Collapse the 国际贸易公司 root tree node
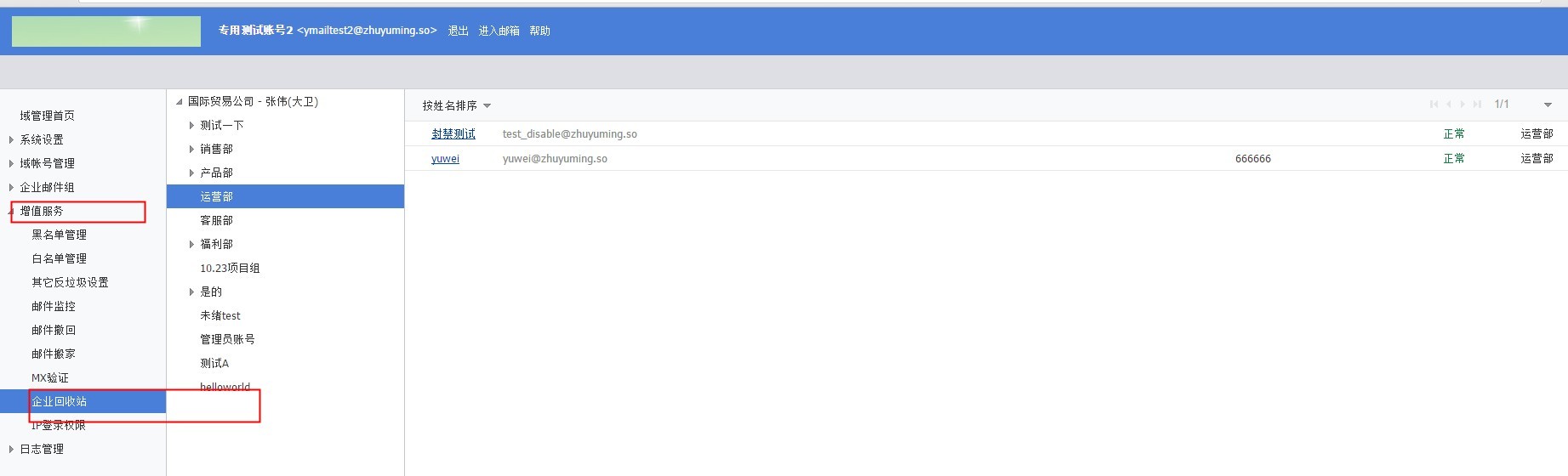The image size is (1568, 476). tap(179, 102)
